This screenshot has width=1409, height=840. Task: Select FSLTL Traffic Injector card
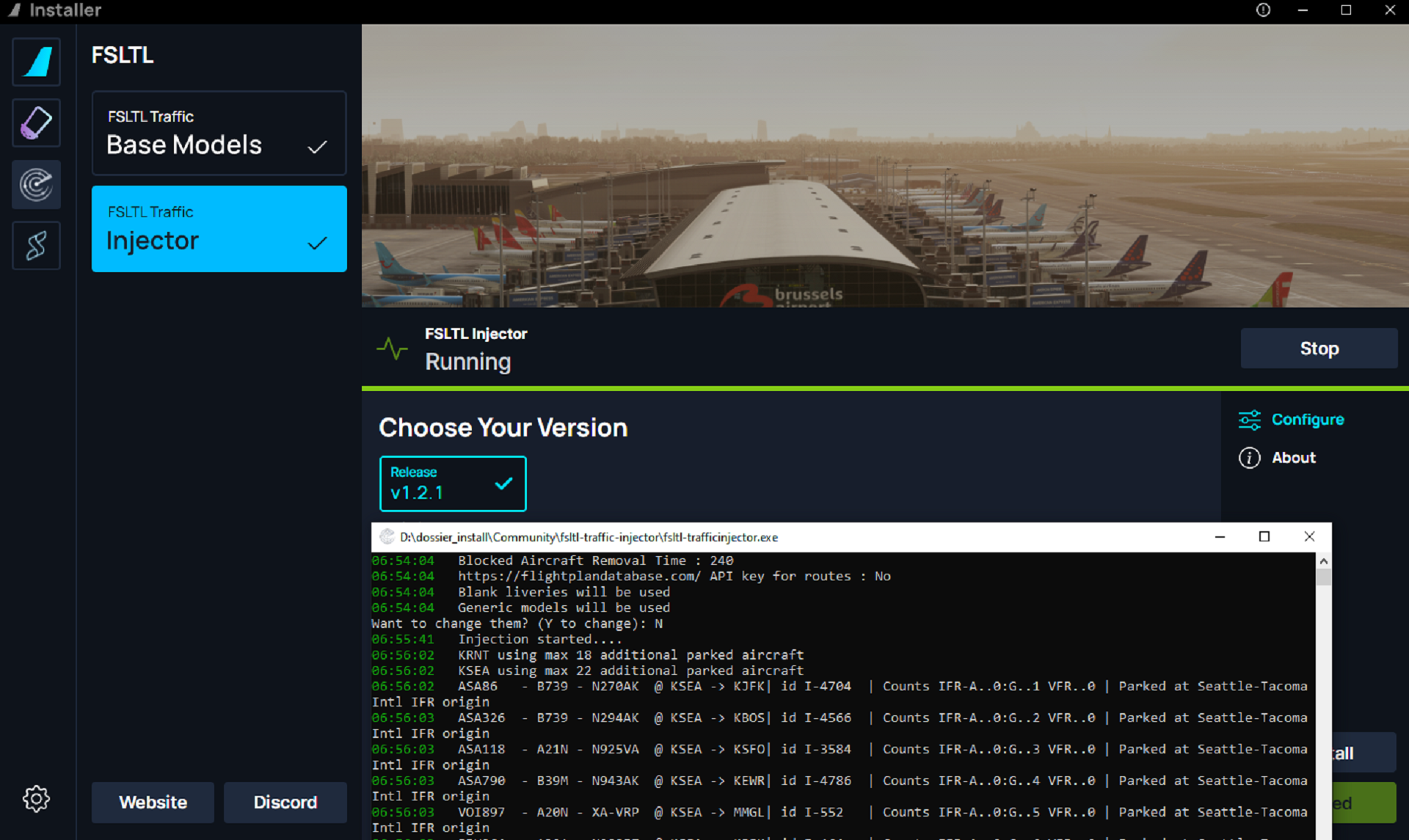219,228
